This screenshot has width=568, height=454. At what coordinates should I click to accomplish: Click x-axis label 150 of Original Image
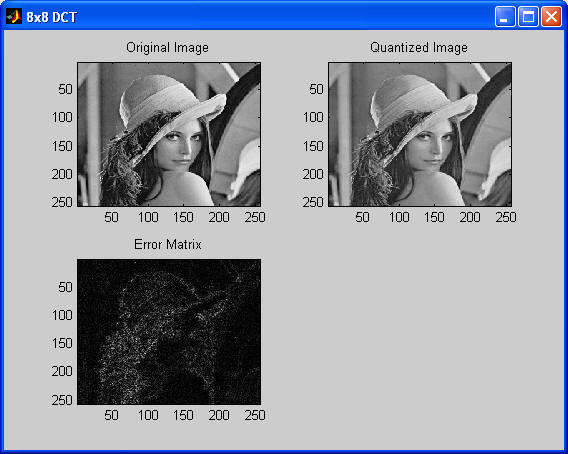click(x=183, y=217)
